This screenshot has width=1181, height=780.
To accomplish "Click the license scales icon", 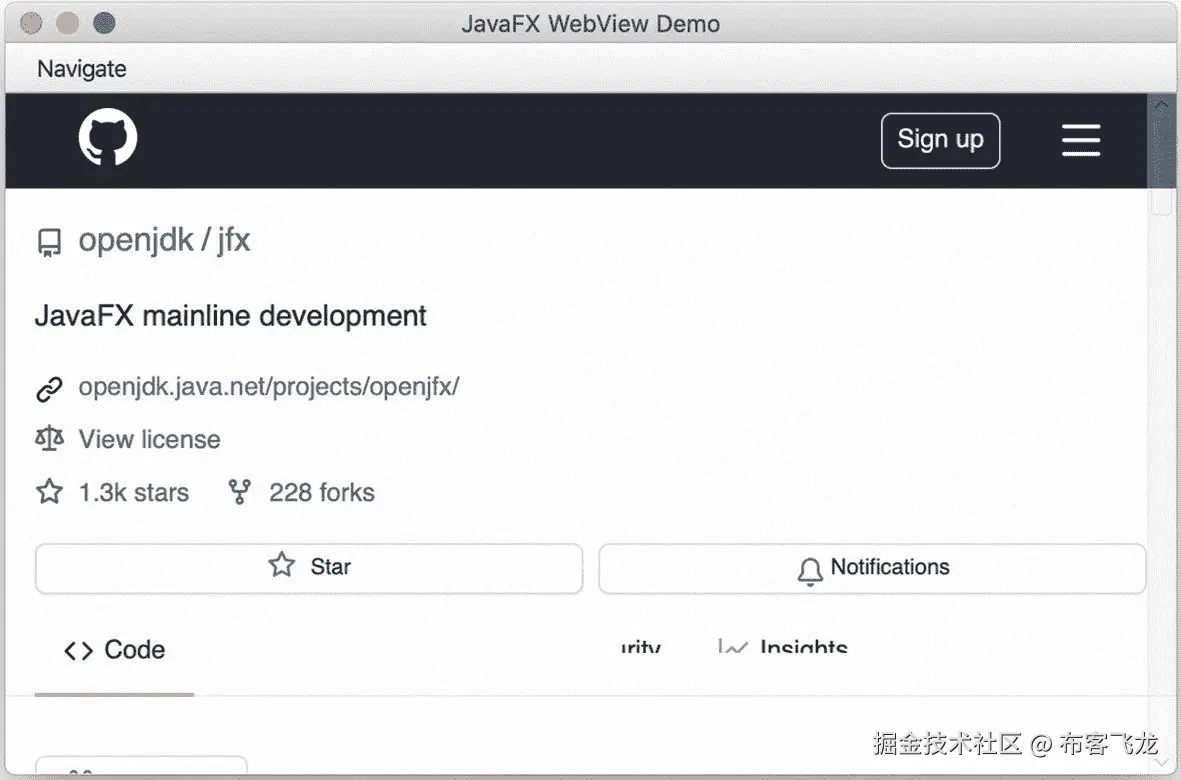I will [50, 438].
